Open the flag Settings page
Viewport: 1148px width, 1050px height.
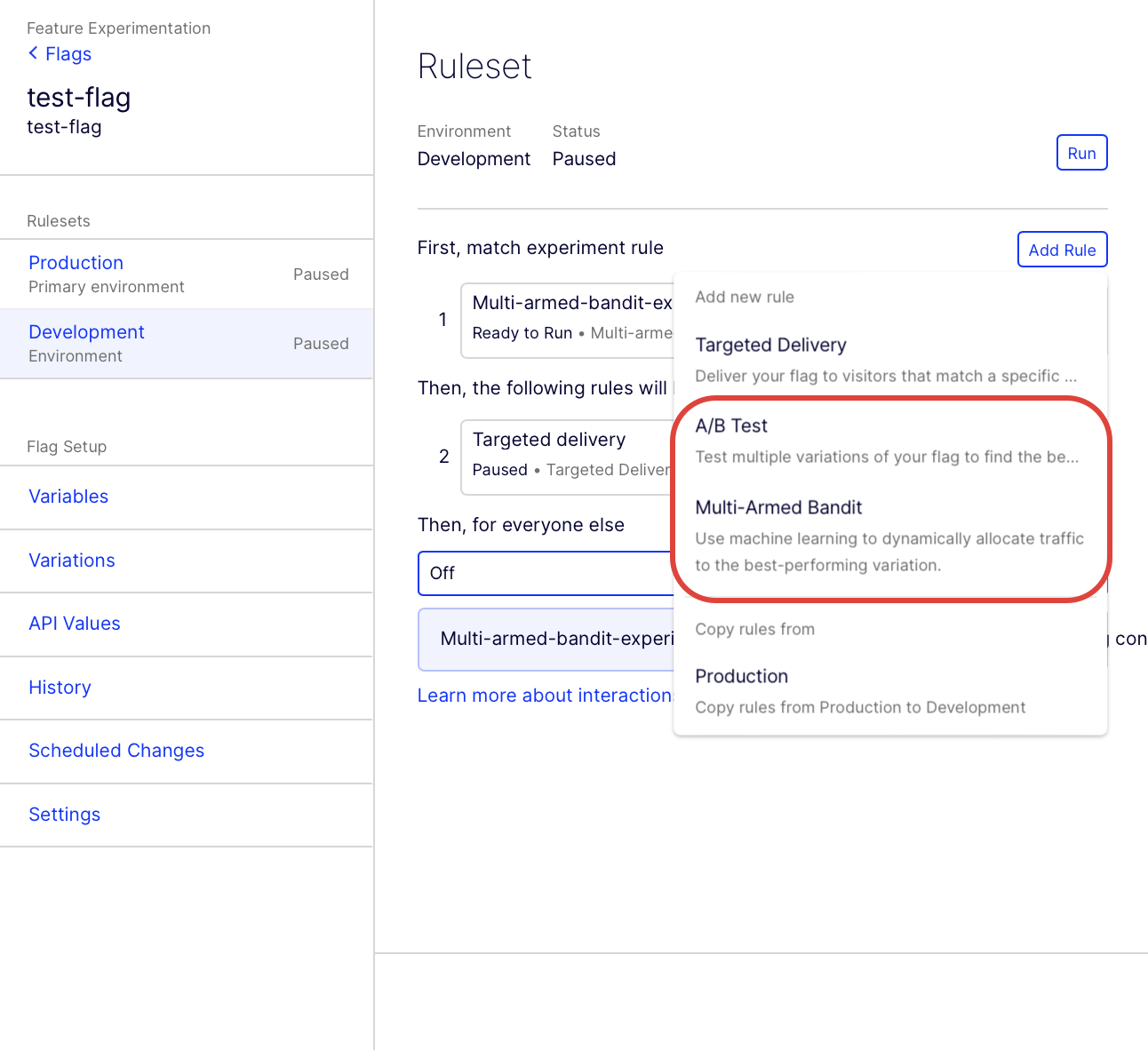[x=64, y=815]
